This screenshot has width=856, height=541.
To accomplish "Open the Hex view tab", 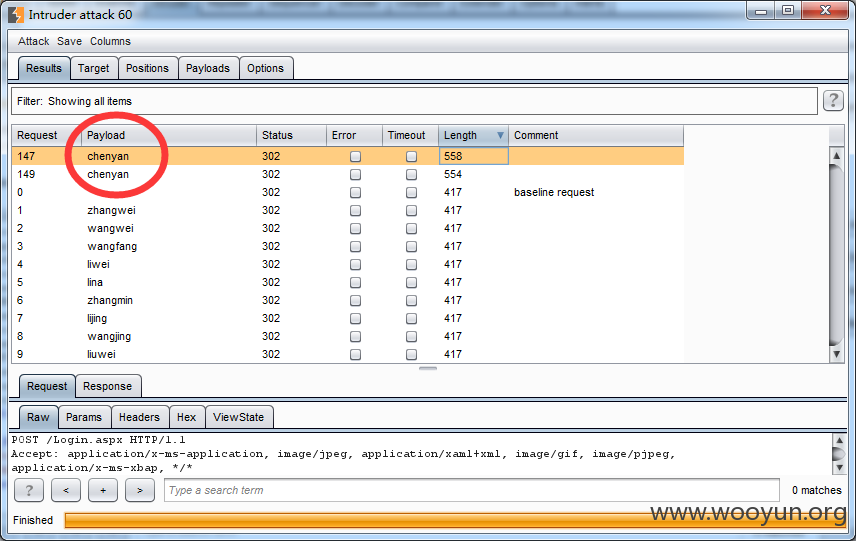I will [186, 417].
